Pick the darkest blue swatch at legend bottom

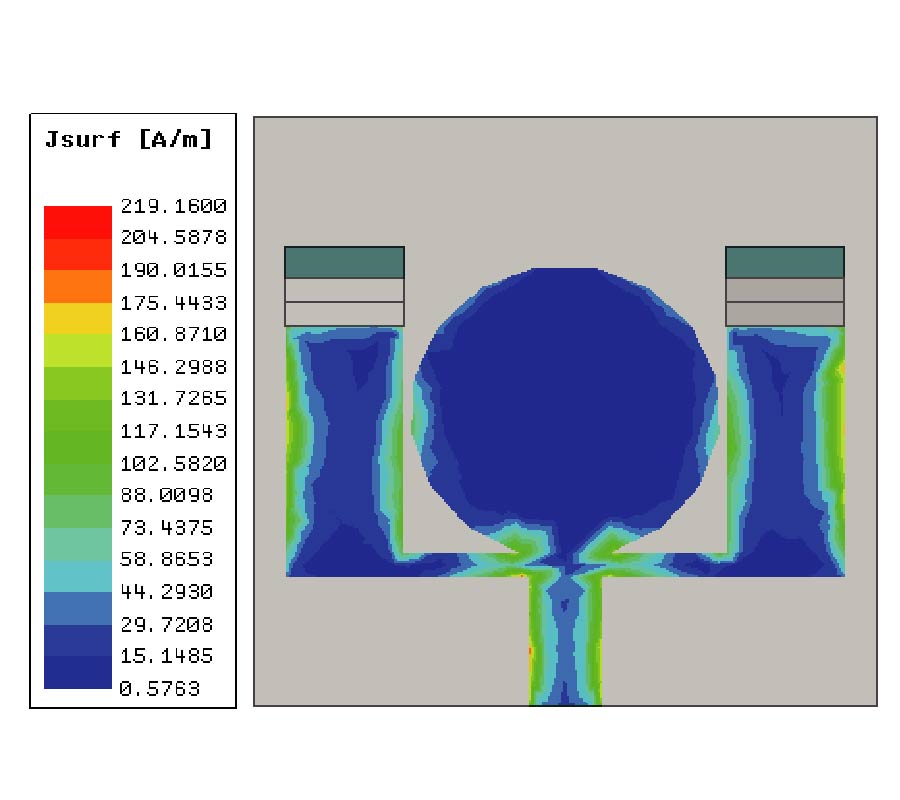tap(77, 672)
